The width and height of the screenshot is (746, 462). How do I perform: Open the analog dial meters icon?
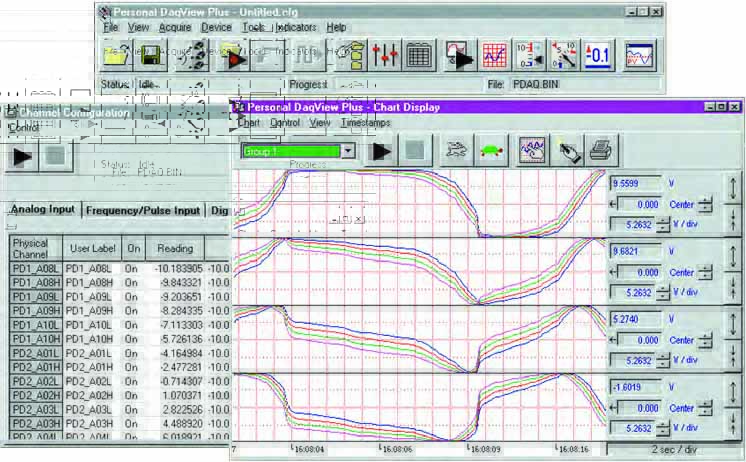click(x=564, y=56)
